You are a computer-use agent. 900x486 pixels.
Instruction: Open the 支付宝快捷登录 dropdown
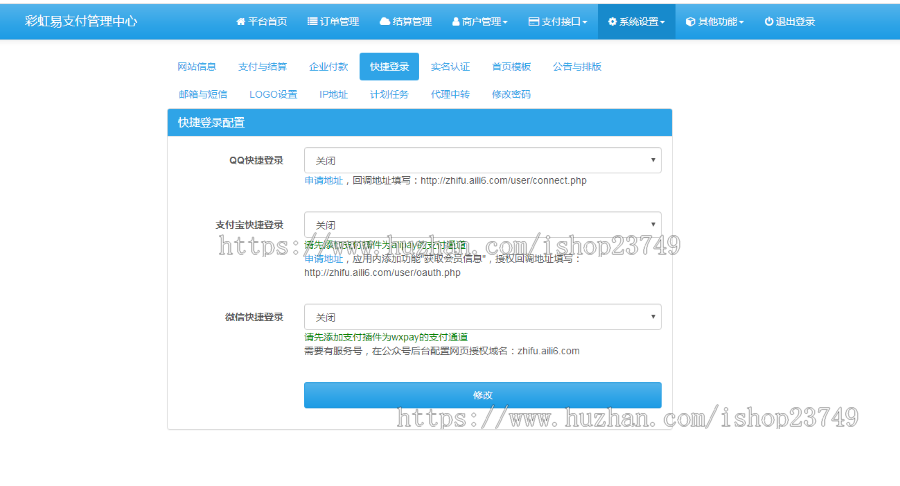click(x=483, y=224)
